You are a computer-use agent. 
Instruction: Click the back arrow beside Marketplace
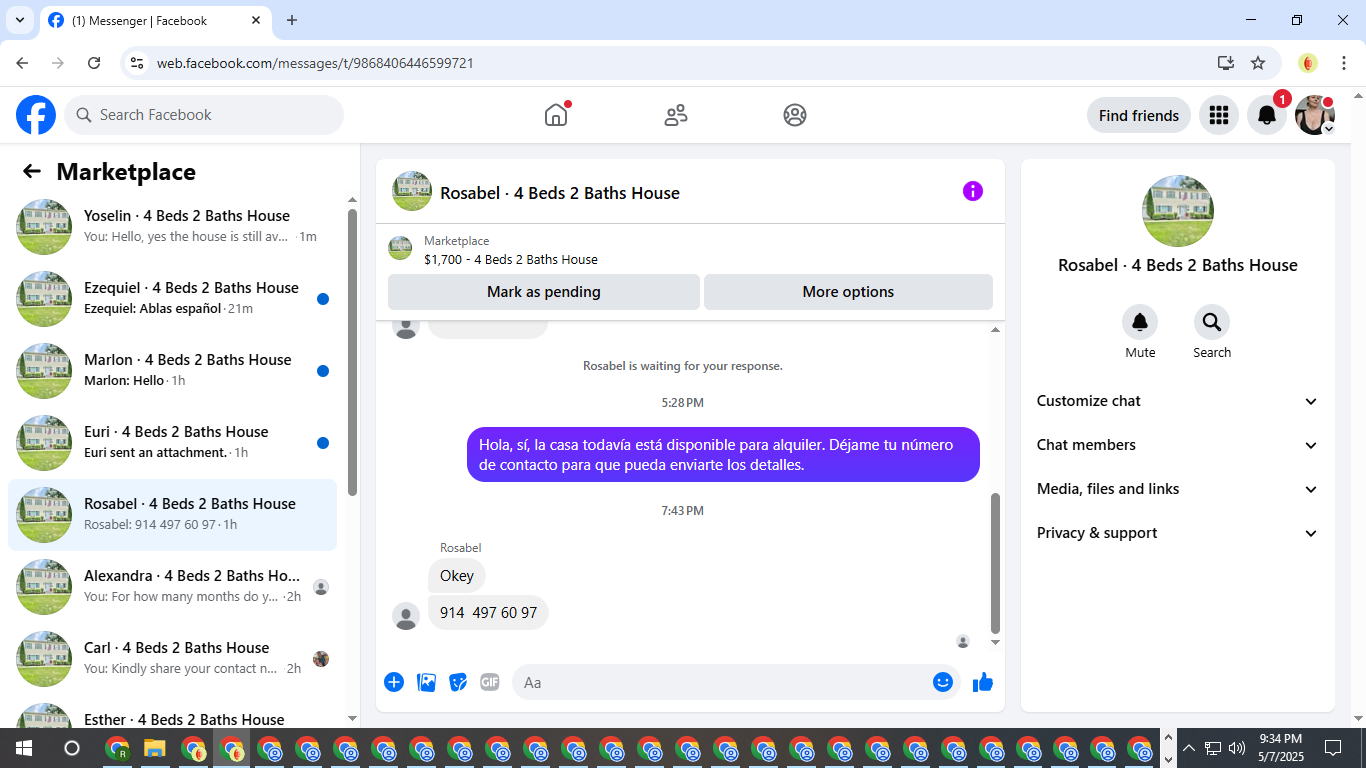click(32, 171)
